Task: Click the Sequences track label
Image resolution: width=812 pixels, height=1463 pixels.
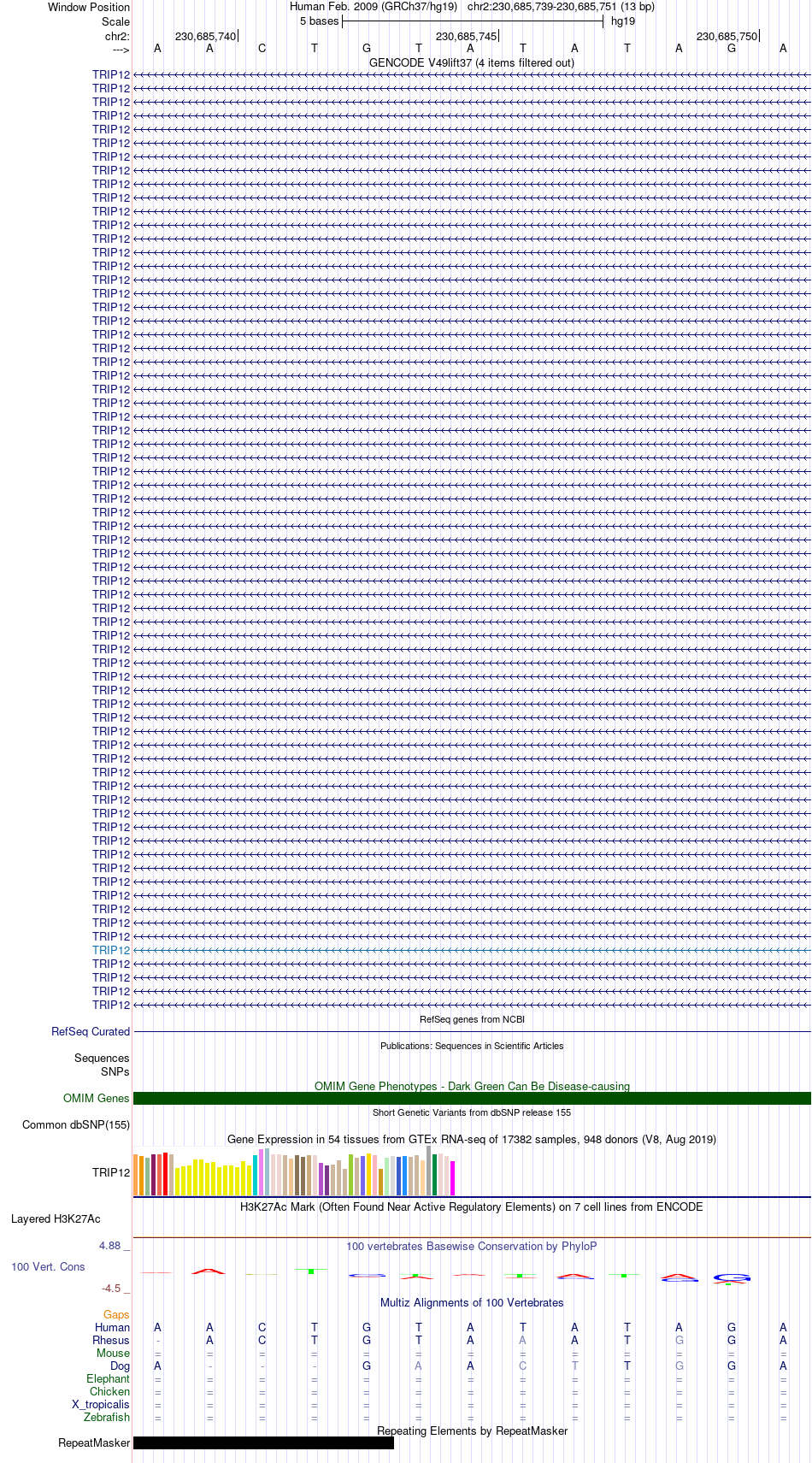Action: [102, 1058]
